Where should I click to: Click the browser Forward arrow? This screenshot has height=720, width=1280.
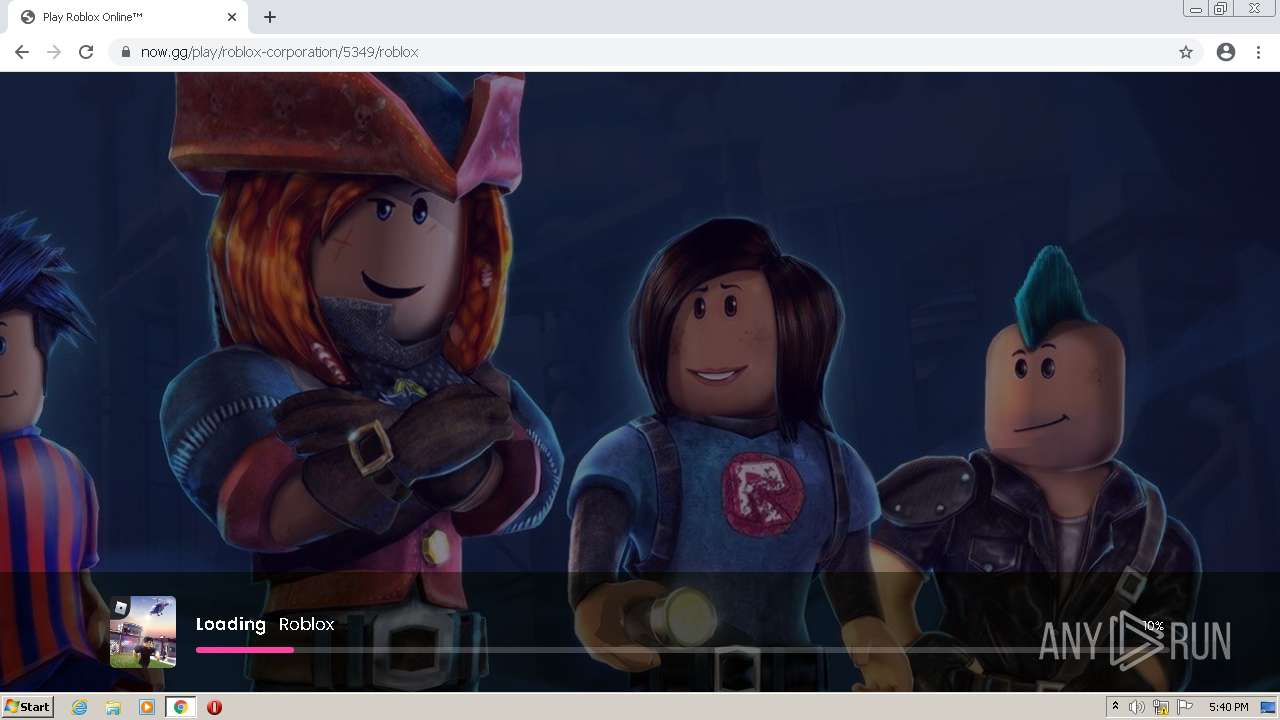coord(54,52)
